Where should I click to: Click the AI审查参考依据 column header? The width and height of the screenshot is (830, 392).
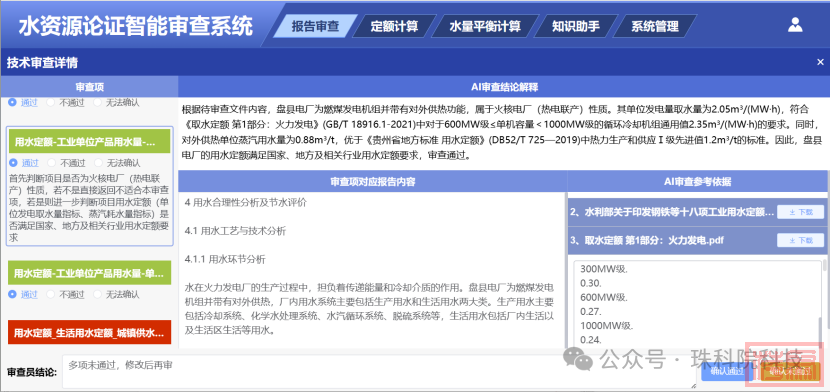pyautogui.click(x=698, y=181)
